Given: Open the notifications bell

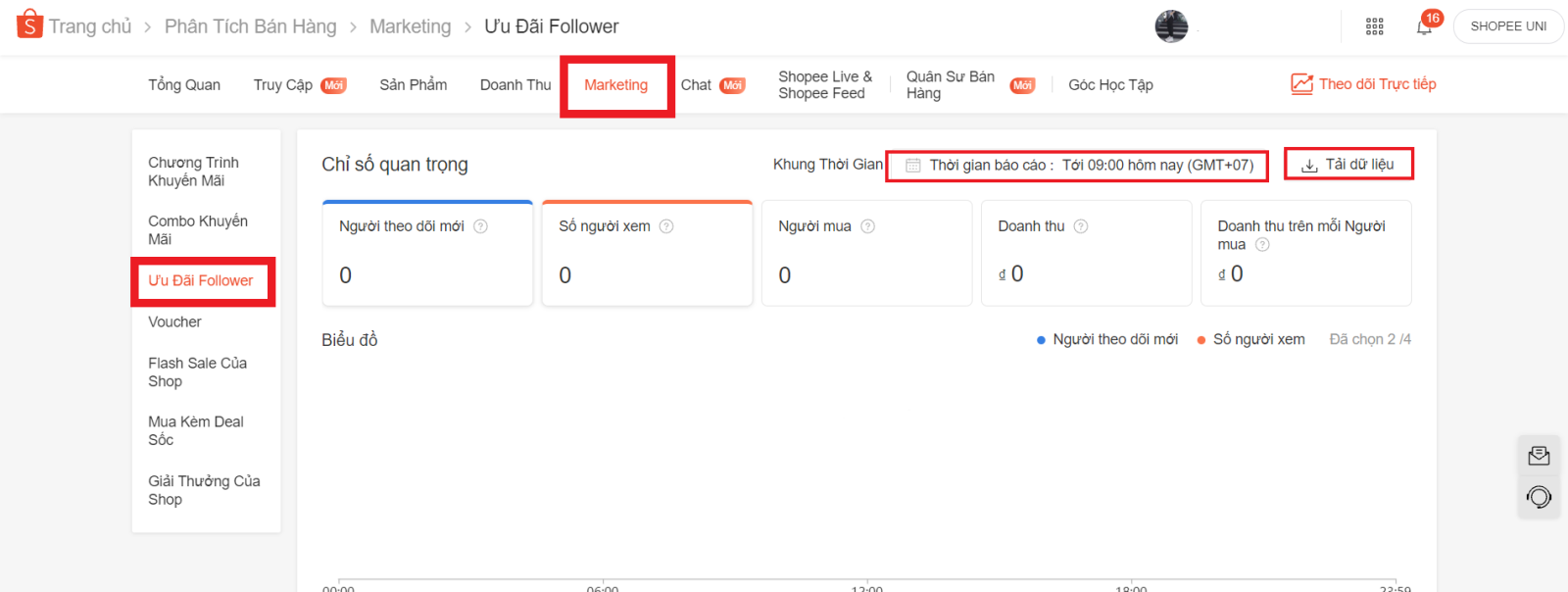Looking at the screenshot, I should 1424,26.
